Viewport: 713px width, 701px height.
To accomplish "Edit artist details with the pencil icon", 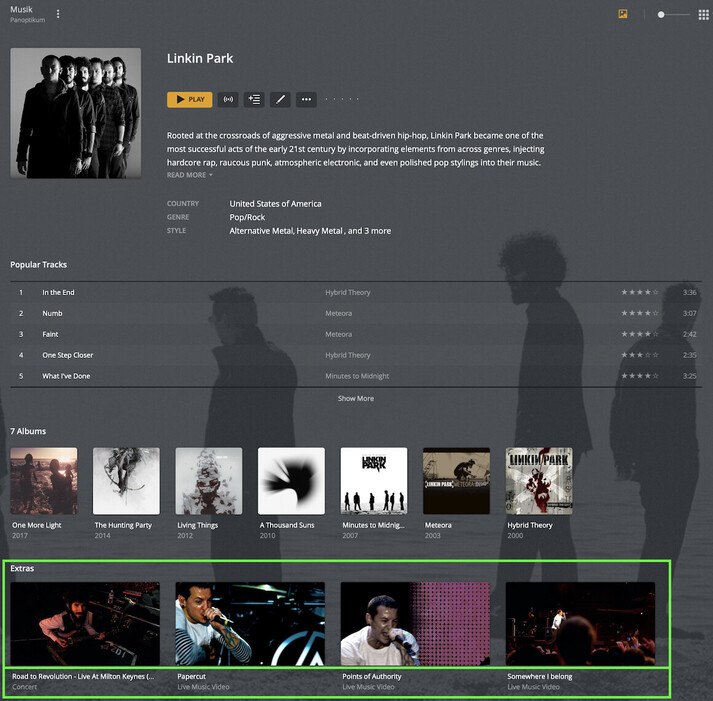I will click(280, 100).
